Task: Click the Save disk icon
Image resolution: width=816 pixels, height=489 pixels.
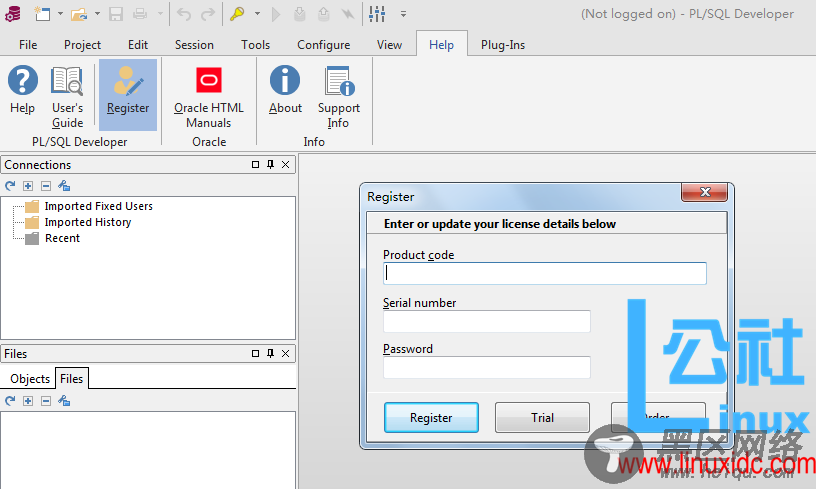Action: [x=116, y=14]
